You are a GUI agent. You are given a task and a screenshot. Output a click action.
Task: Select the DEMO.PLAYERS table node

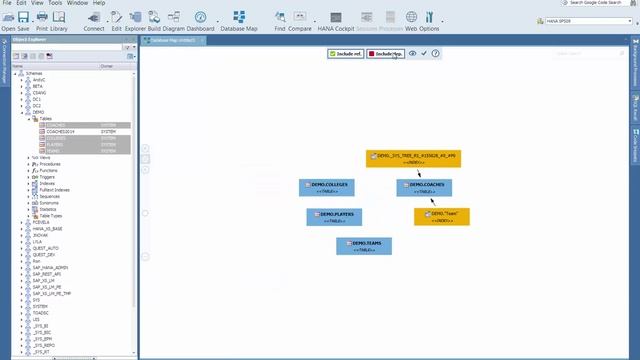pos(334,217)
